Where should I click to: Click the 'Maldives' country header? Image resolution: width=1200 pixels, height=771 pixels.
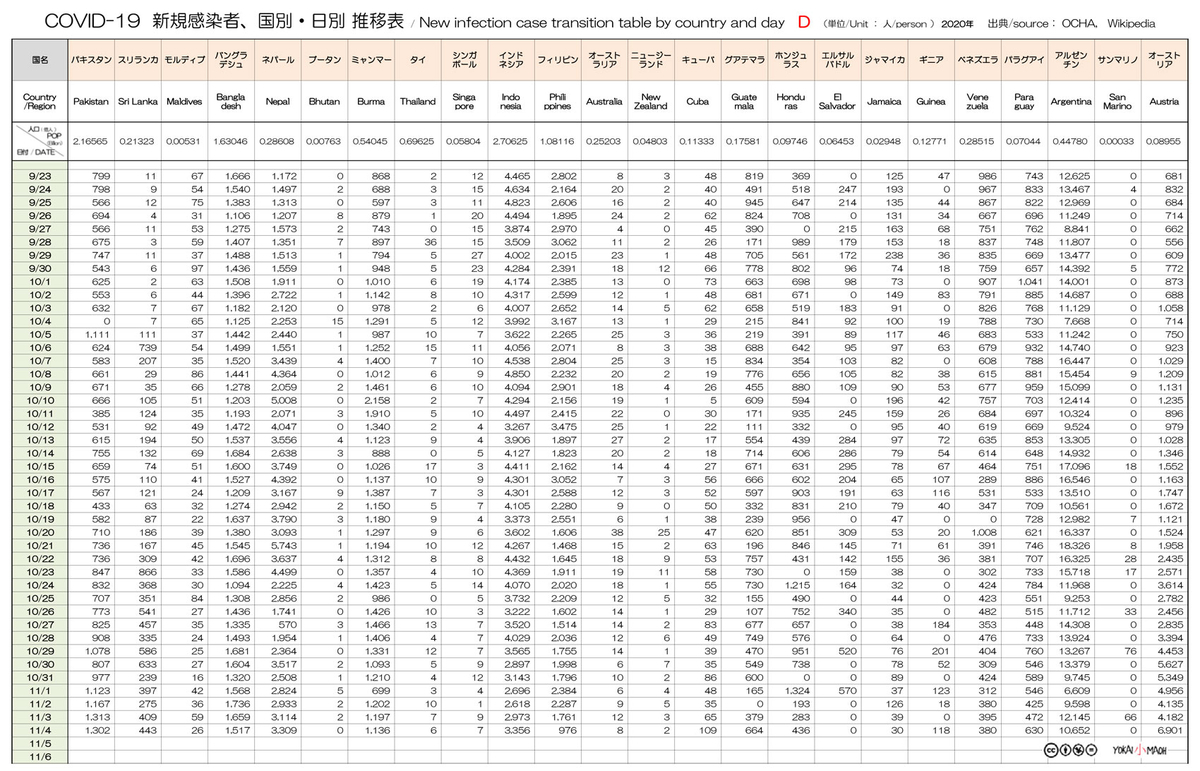(x=183, y=102)
